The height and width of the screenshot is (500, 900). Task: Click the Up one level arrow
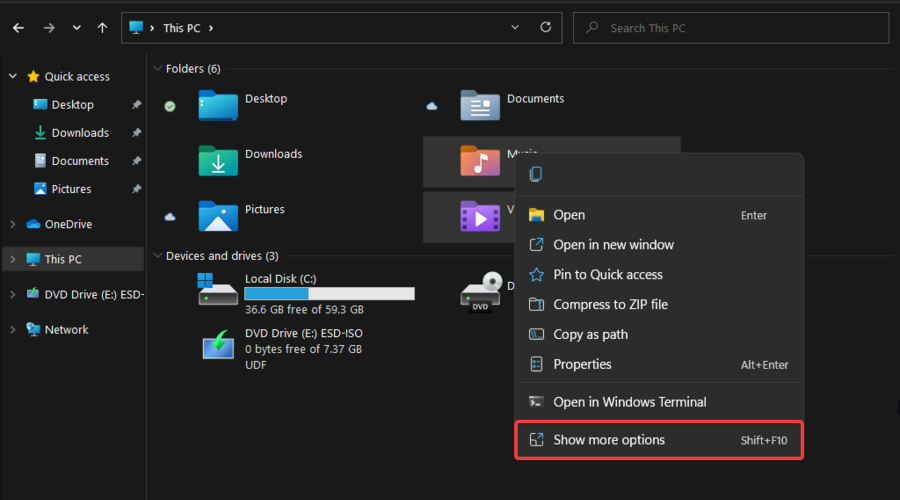pyautogui.click(x=102, y=28)
